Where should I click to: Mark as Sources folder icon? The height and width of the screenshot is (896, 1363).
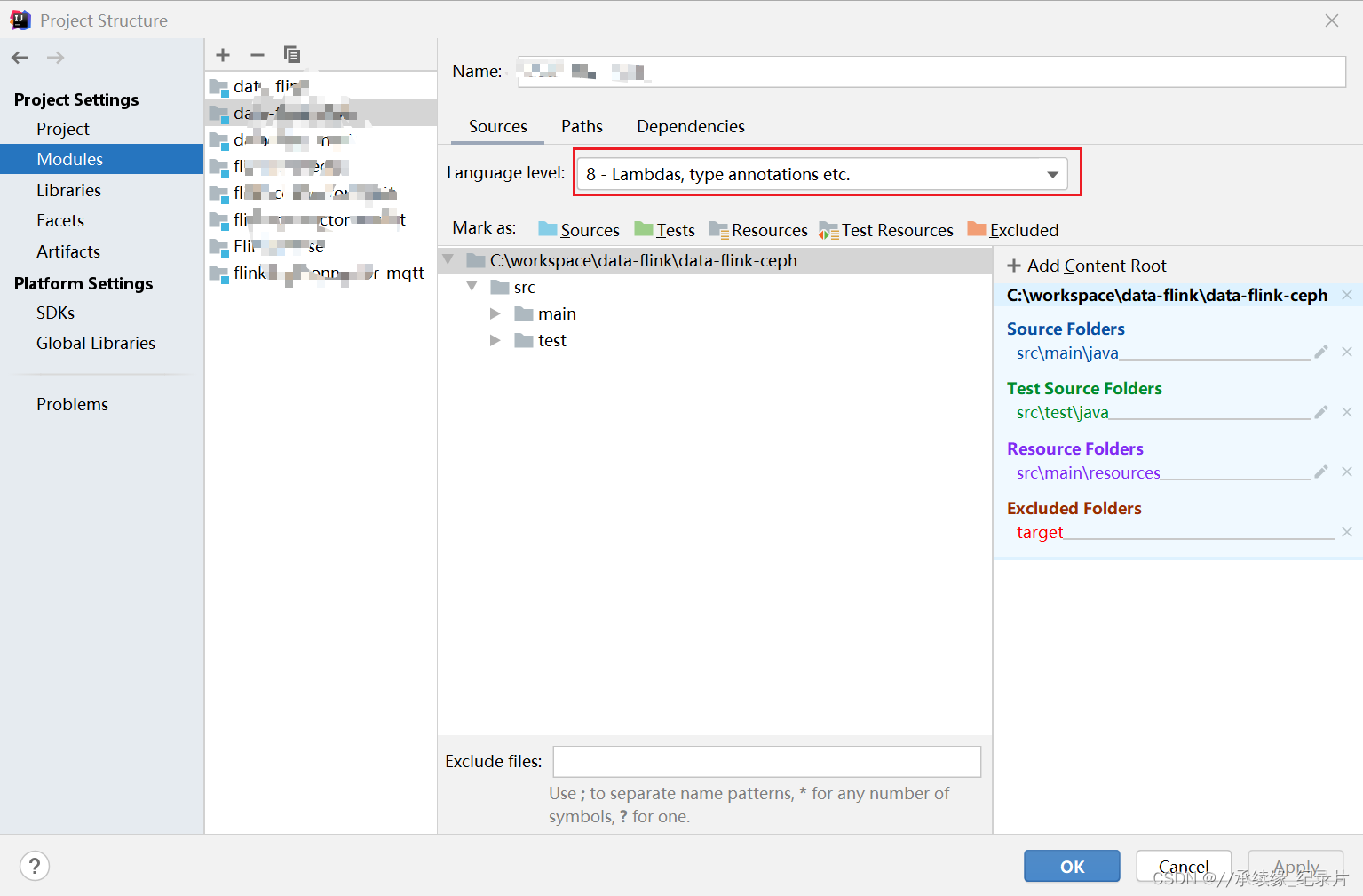547,229
